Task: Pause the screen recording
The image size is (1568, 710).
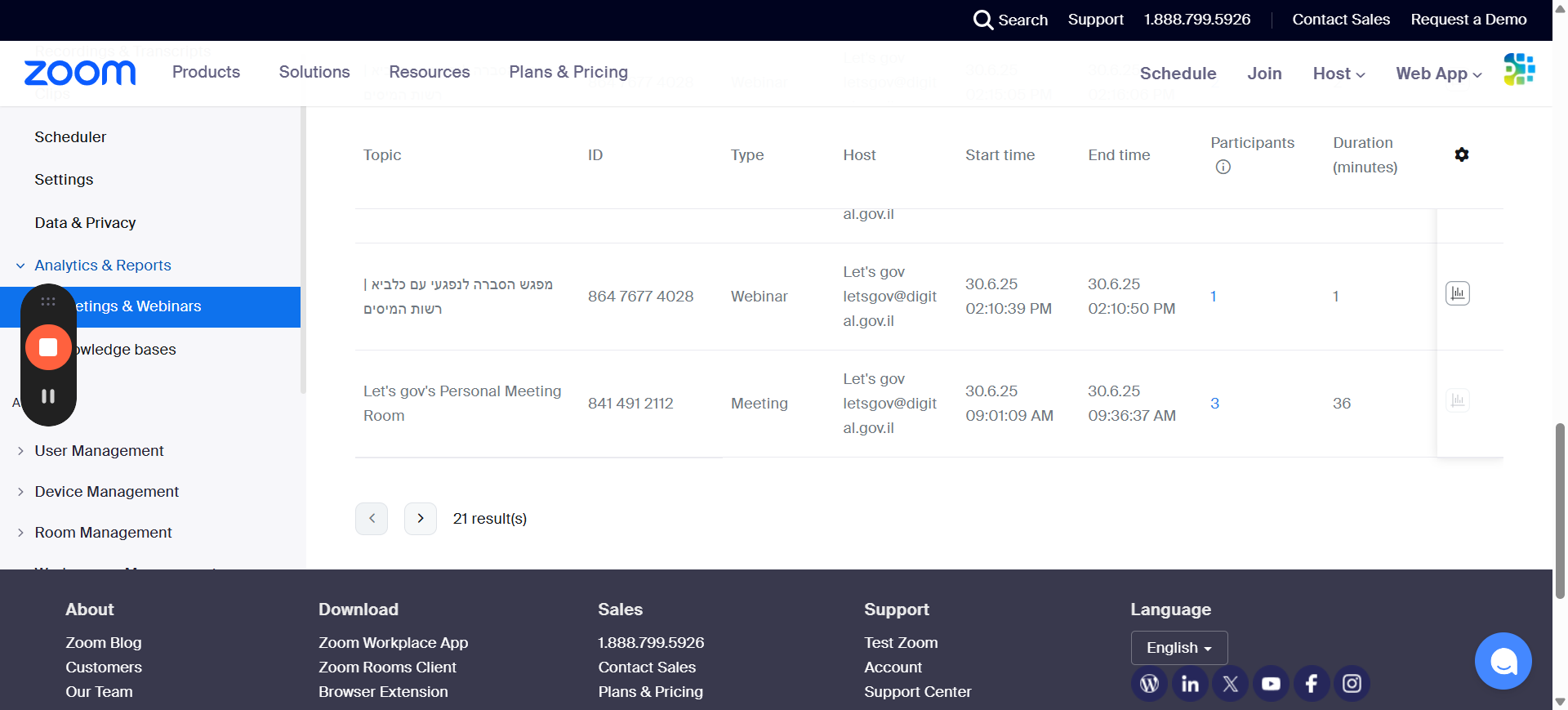Action: pos(48,396)
